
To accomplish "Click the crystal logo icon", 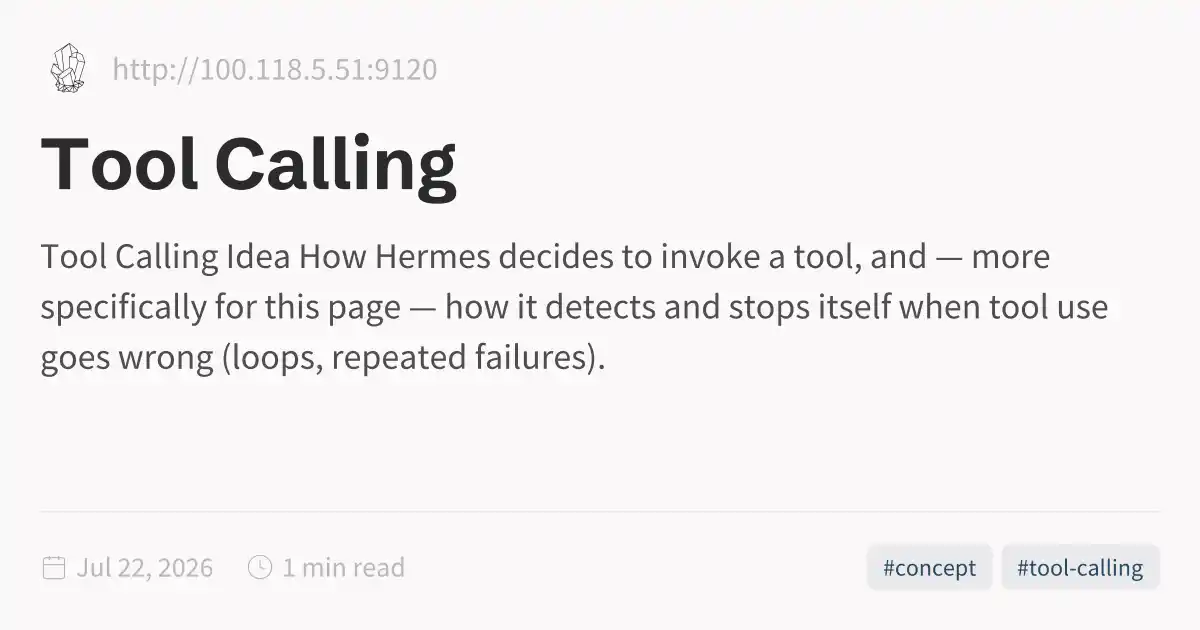I will [x=68, y=70].
